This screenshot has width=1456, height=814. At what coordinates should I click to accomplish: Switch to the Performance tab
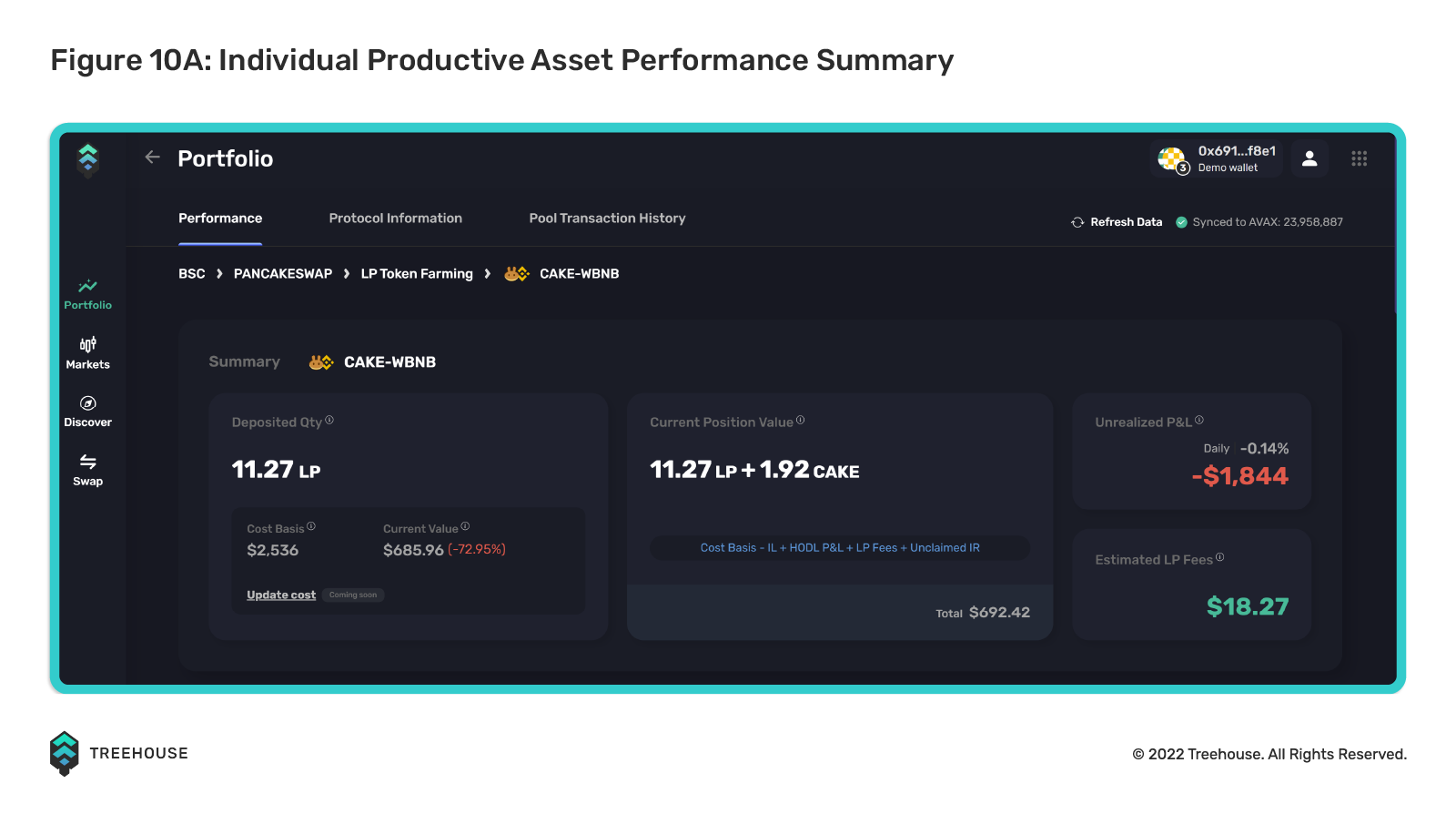click(220, 219)
